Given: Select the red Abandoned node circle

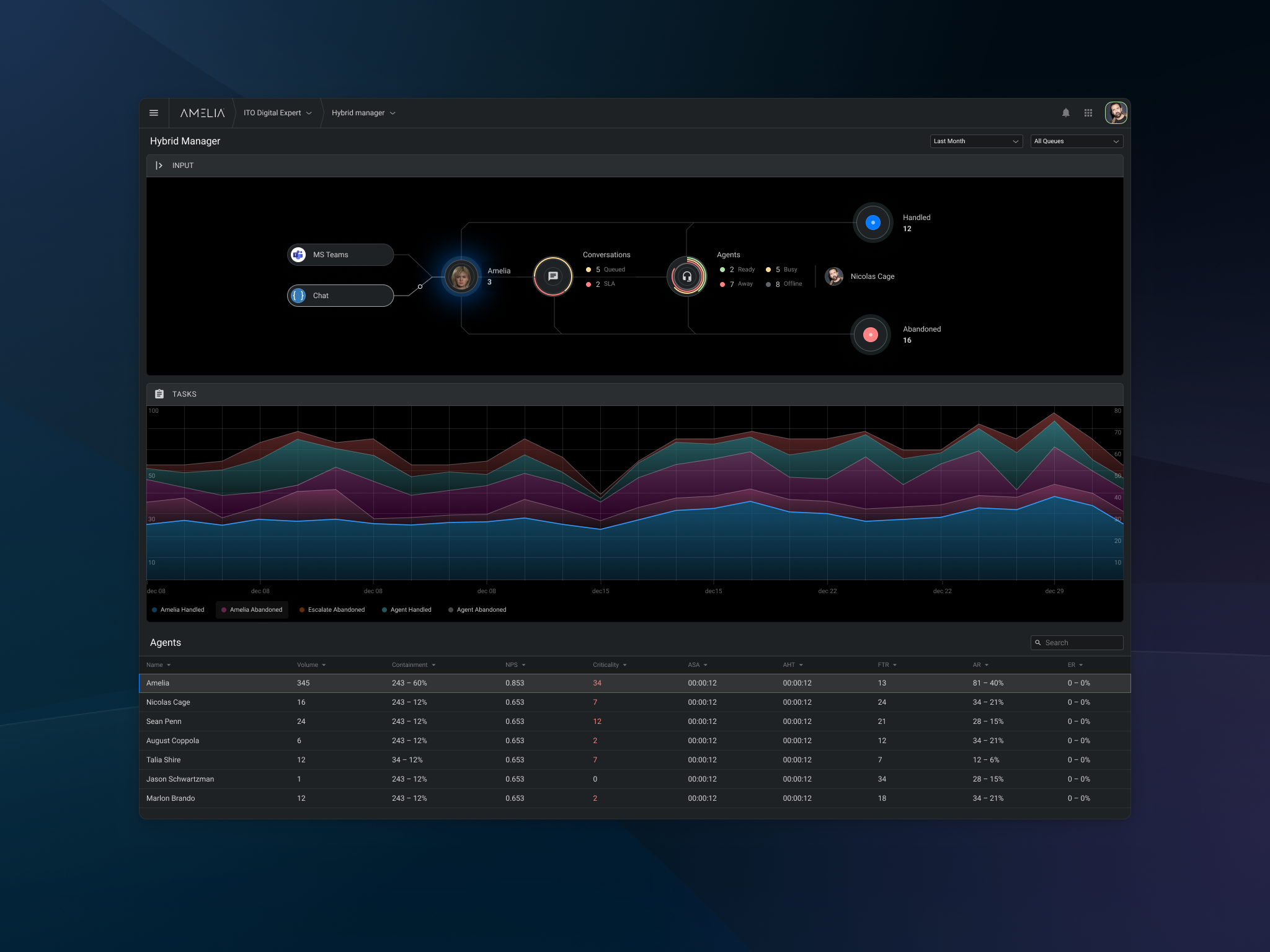Looking at the screenshot, I should pos(870,335).
